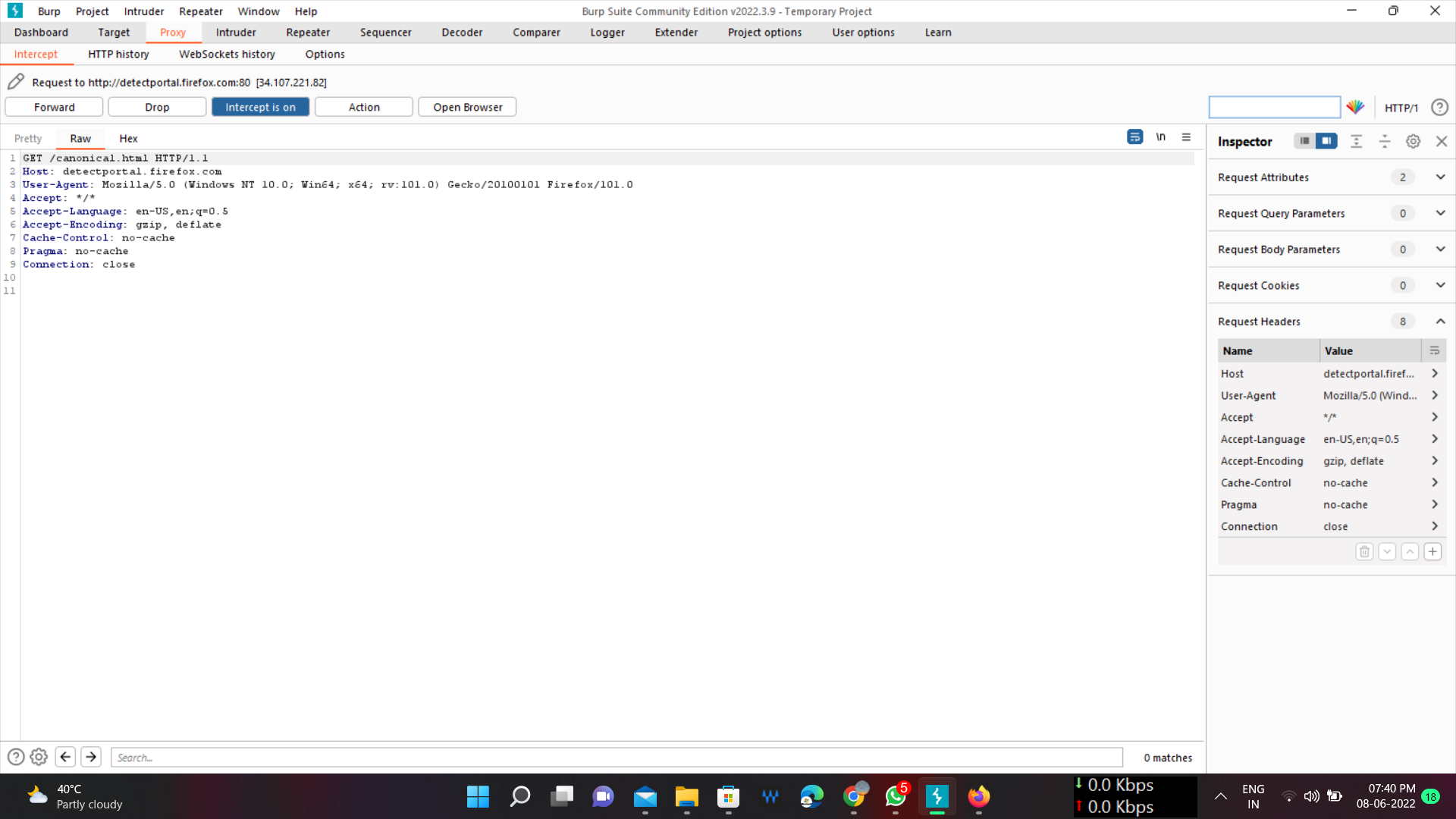Forward the intercepted request

[54, 107]
